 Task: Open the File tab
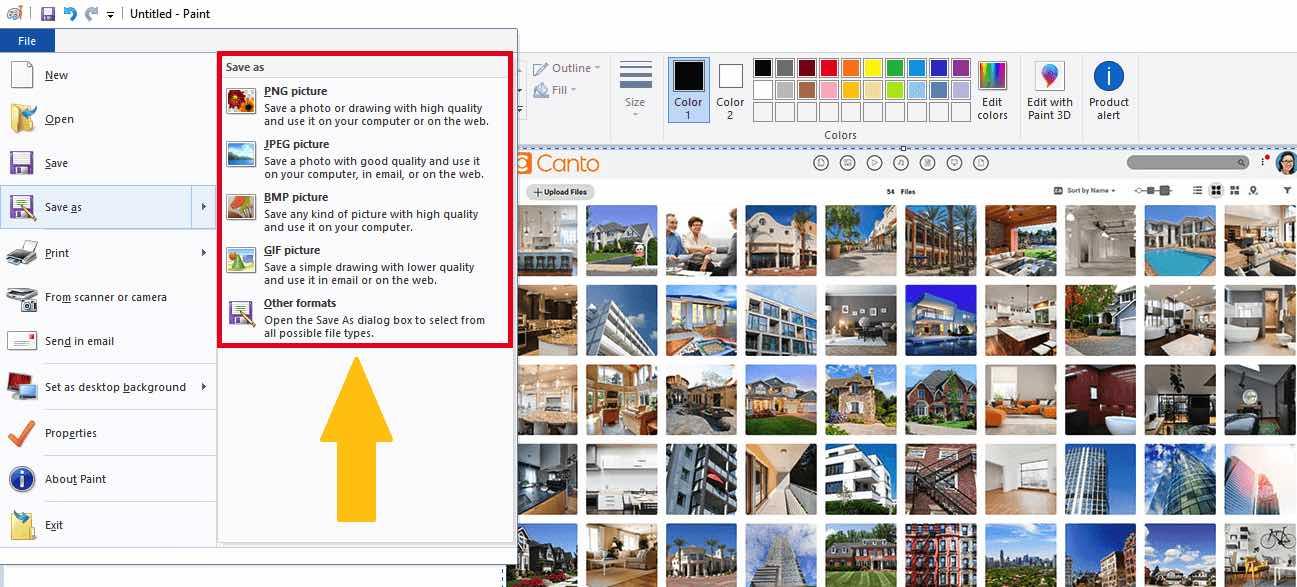click(x=27, y=41)
